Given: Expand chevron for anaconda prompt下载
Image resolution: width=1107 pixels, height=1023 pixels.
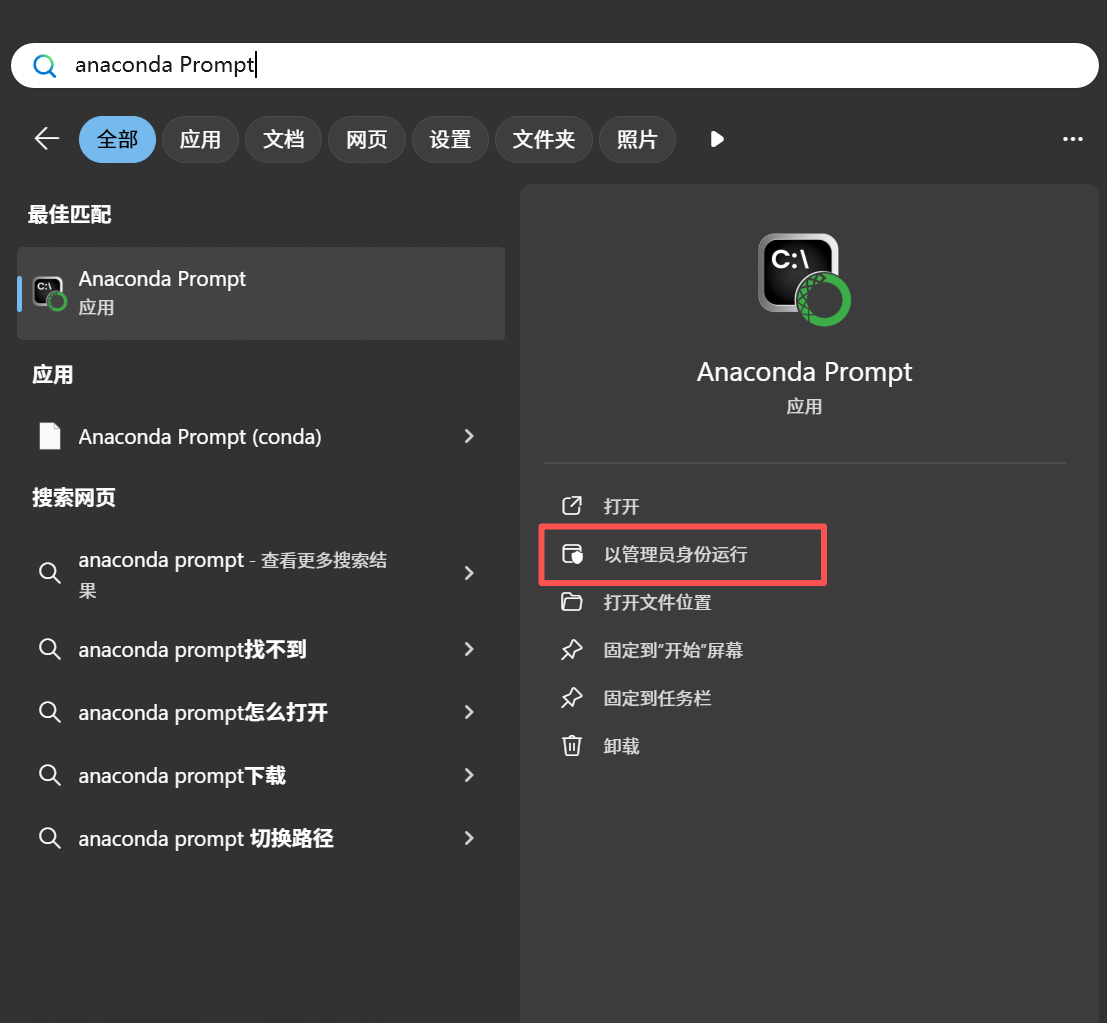Looking at the screenshot, I should coord(469,774).
